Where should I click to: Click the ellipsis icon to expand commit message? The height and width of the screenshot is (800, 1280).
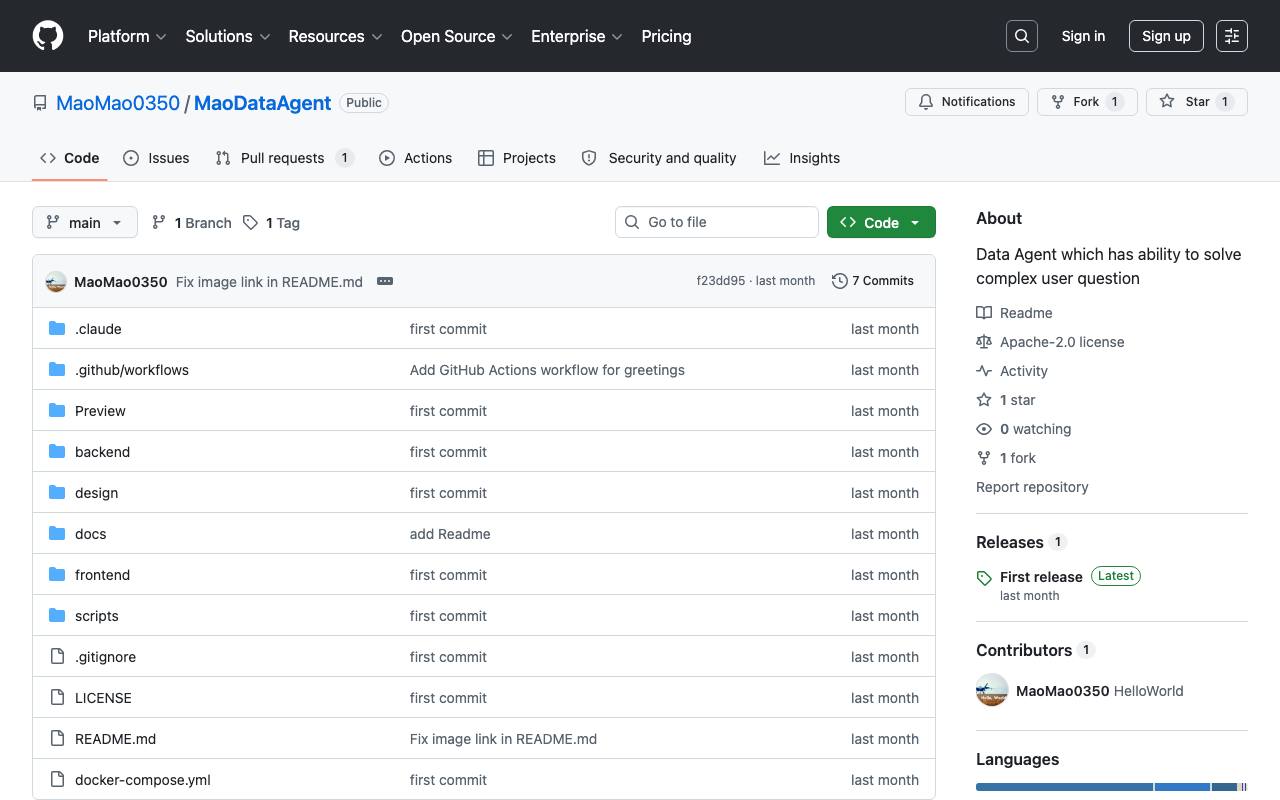[x=385, y=281]
